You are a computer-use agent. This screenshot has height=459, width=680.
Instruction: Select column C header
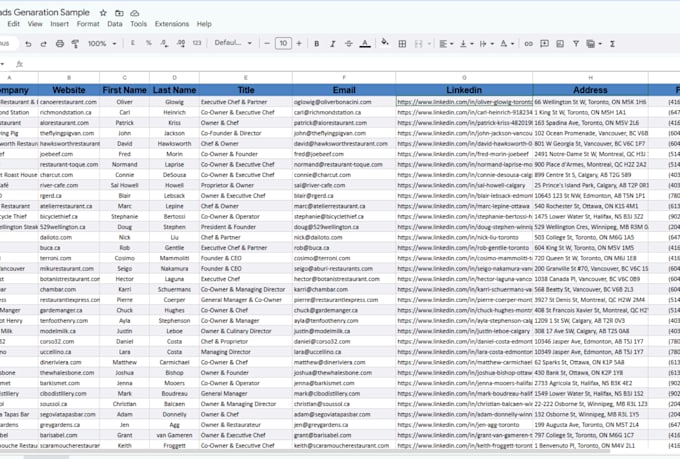(124, 78)
